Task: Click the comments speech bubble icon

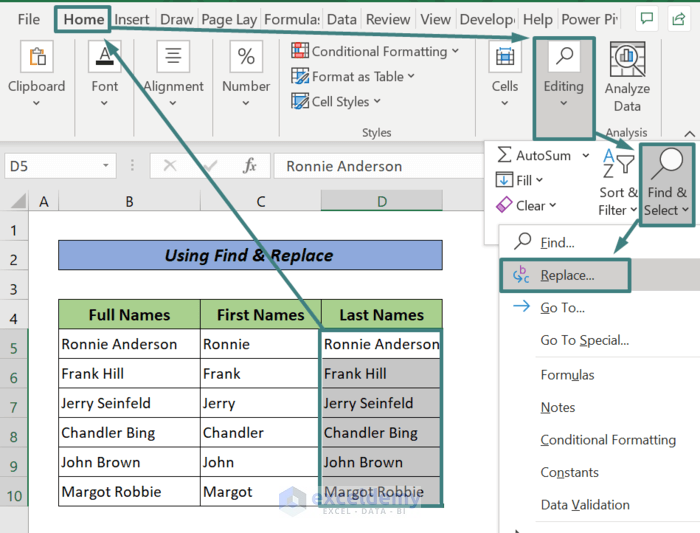Action: click(647, 19)
